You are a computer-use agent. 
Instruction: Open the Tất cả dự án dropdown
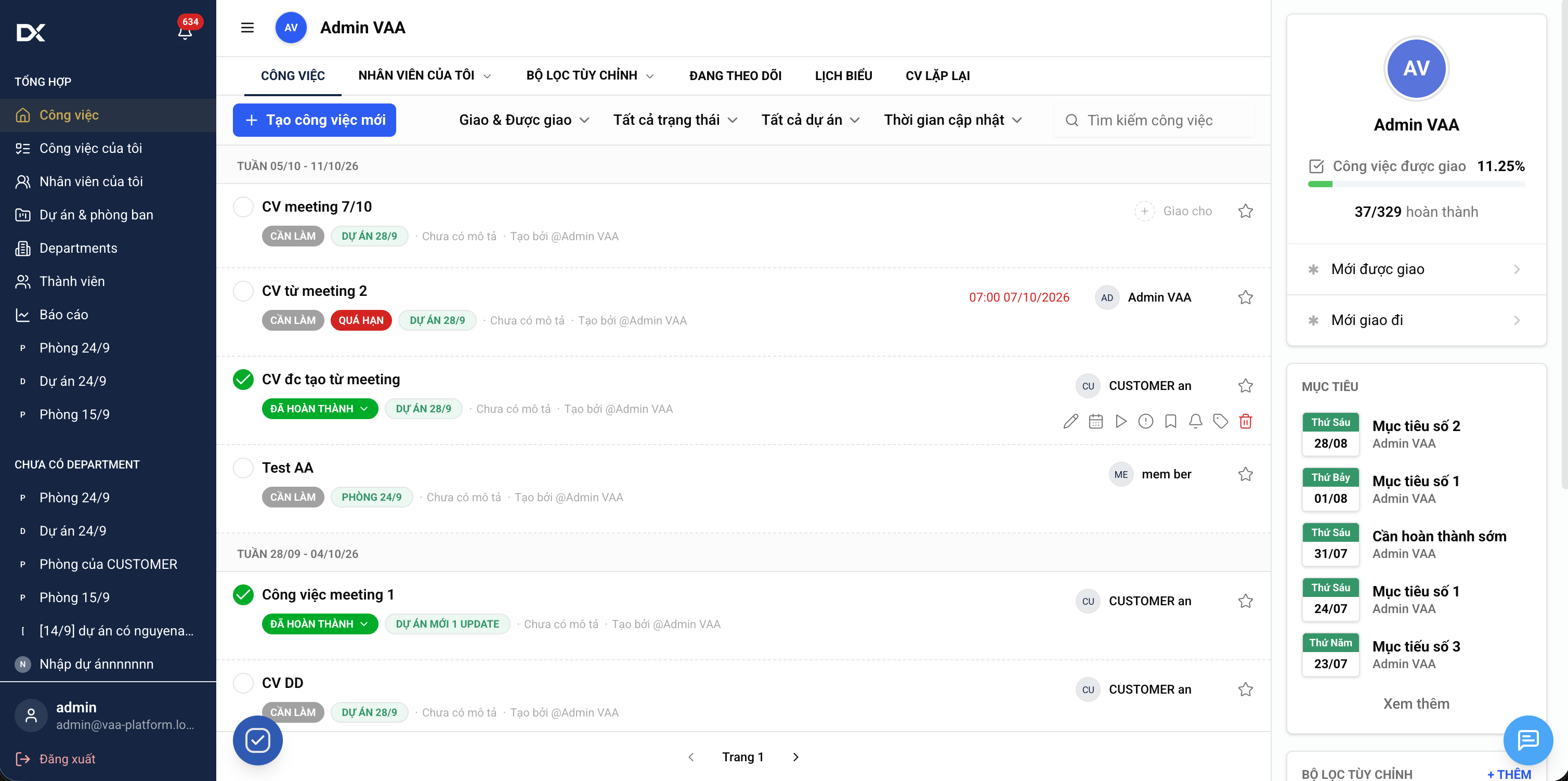810,120
